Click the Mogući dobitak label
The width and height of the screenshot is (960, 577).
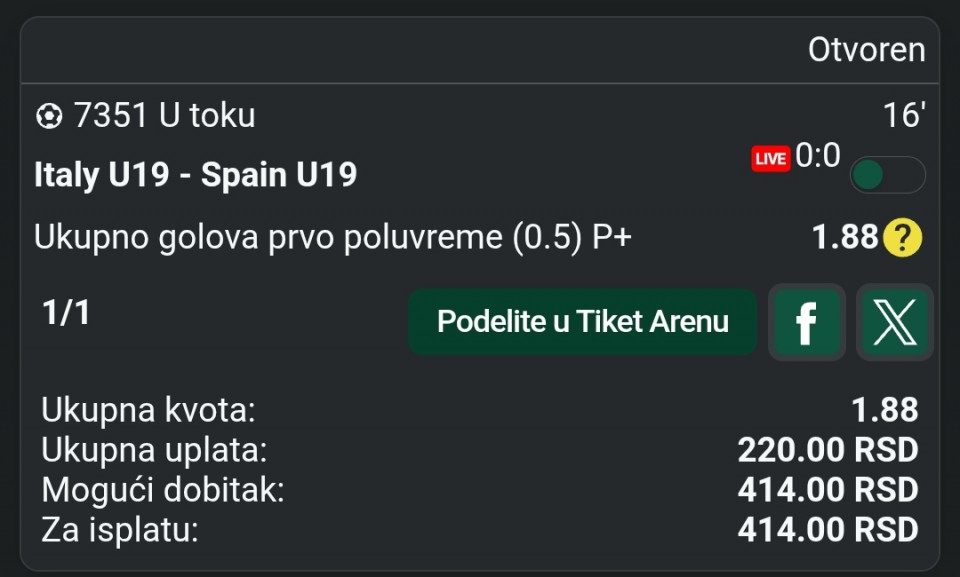163,490
